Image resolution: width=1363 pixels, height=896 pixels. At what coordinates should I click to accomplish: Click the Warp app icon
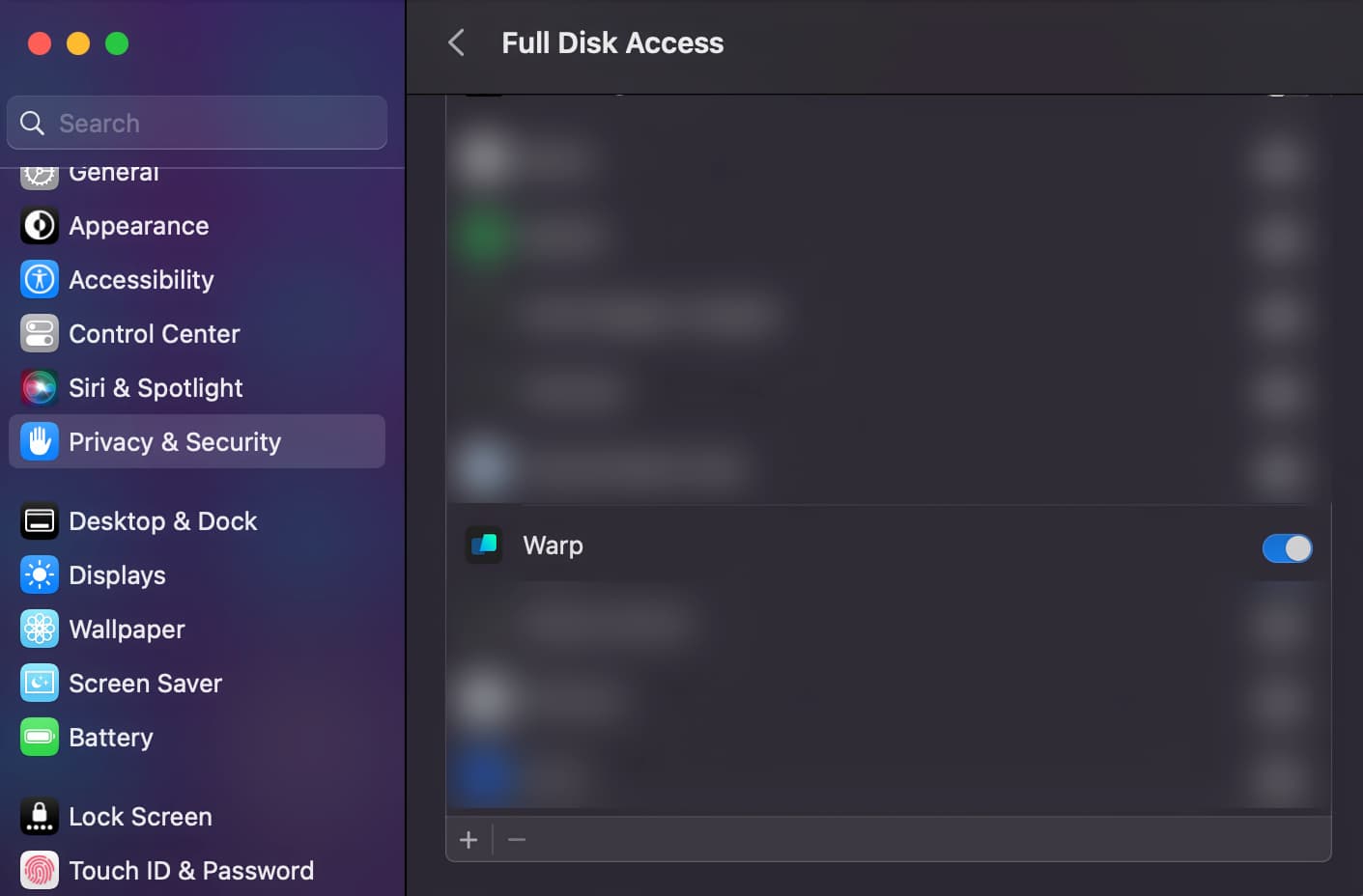tap(484, 545)
